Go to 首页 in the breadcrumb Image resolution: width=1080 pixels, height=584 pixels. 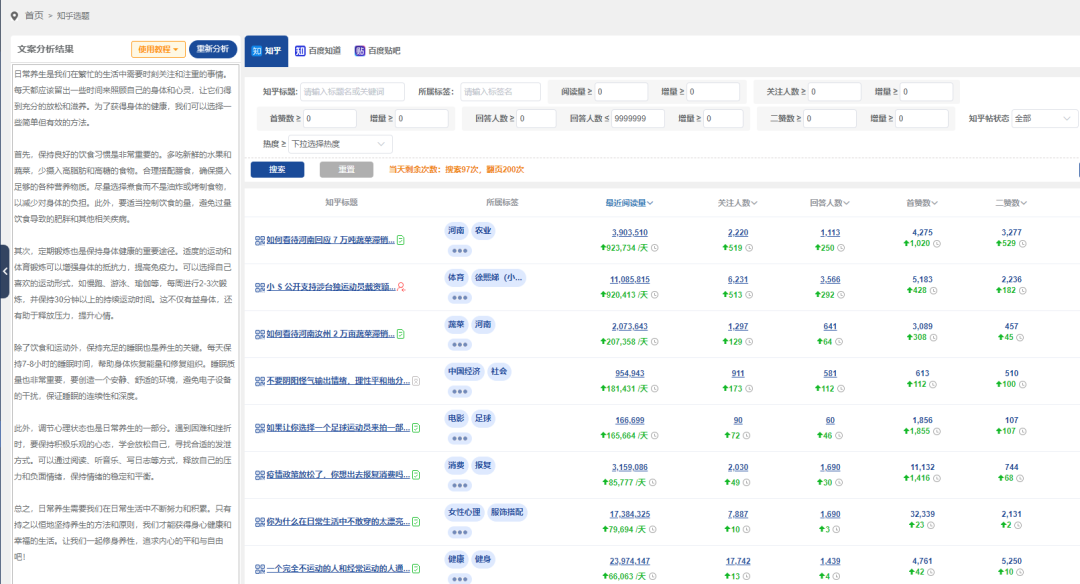34,16
